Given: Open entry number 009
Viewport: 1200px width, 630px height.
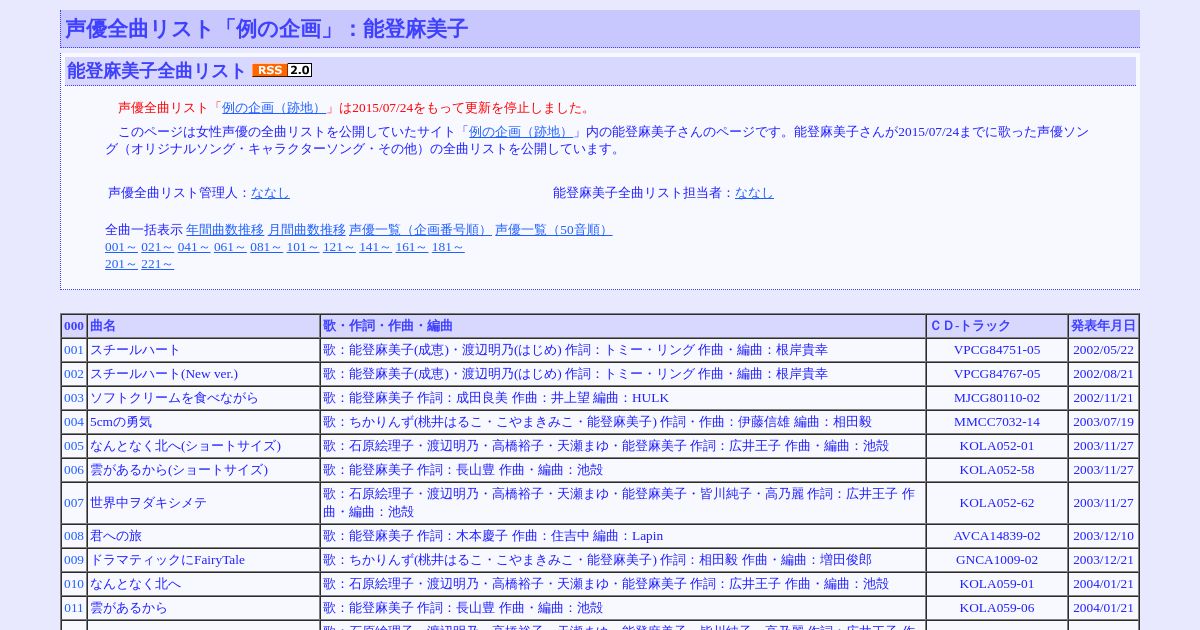Looking at the screenshot, I should (74, 560).
